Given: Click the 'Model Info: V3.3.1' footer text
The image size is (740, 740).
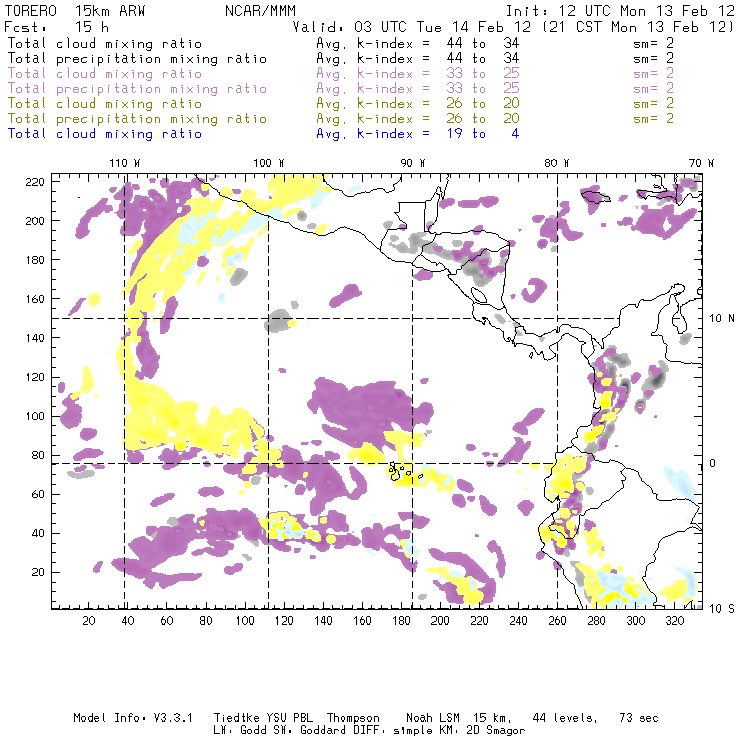Looking at the screenshot, I should (x=133, y=718).
